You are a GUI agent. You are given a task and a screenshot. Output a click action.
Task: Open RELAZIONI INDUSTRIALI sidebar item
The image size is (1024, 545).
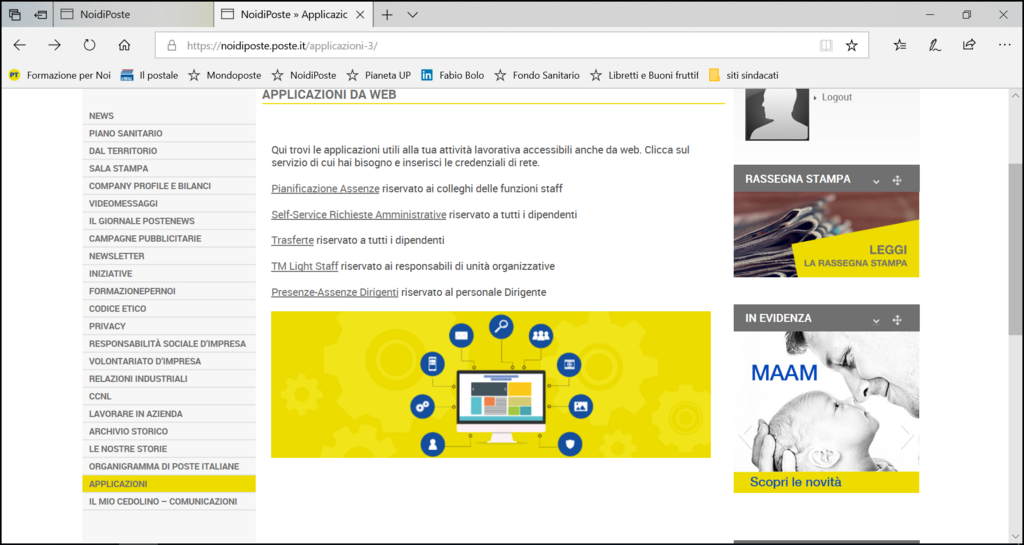coord(168,379)
